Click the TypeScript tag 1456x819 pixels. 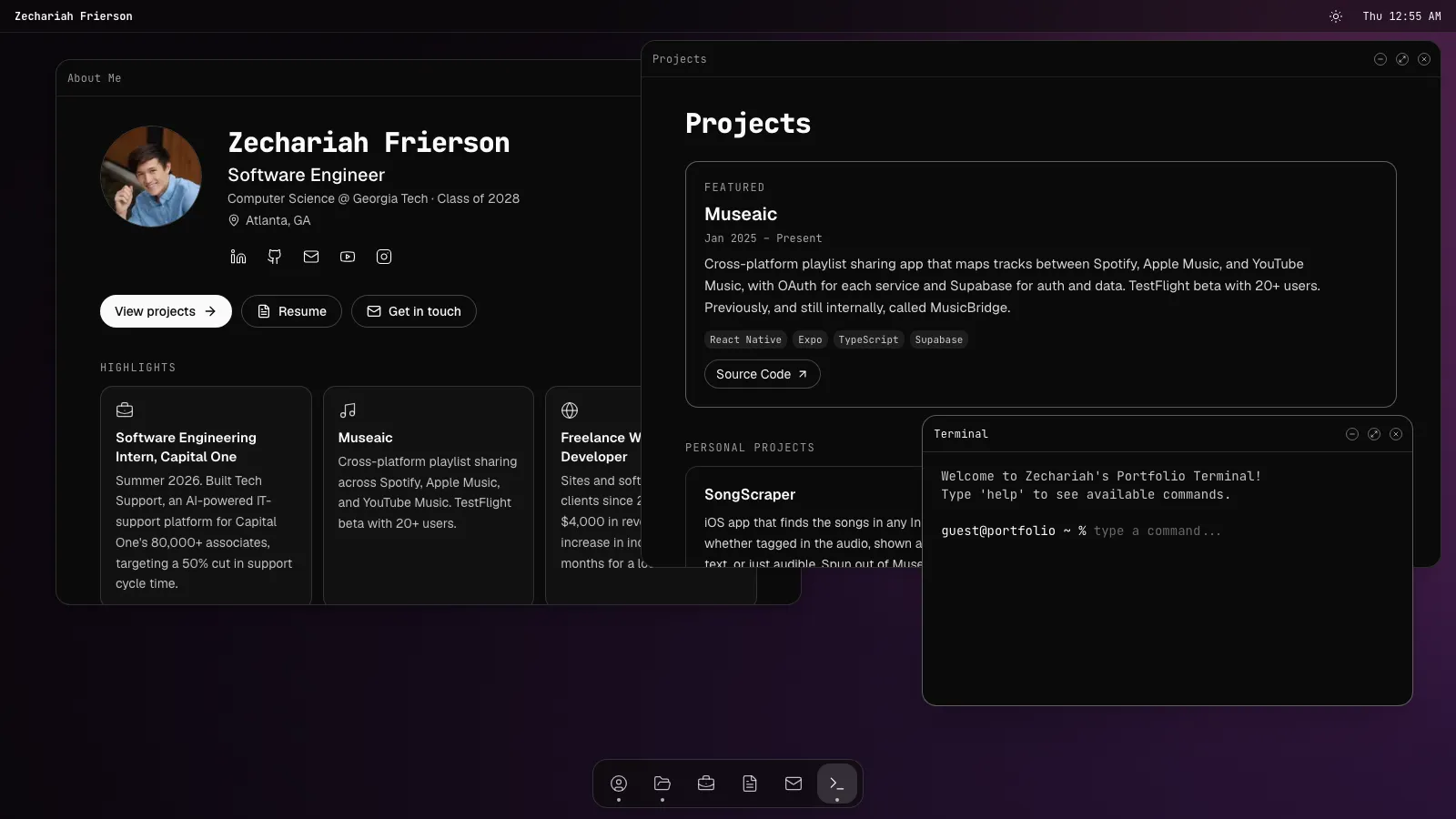click(x=868, y=339)
